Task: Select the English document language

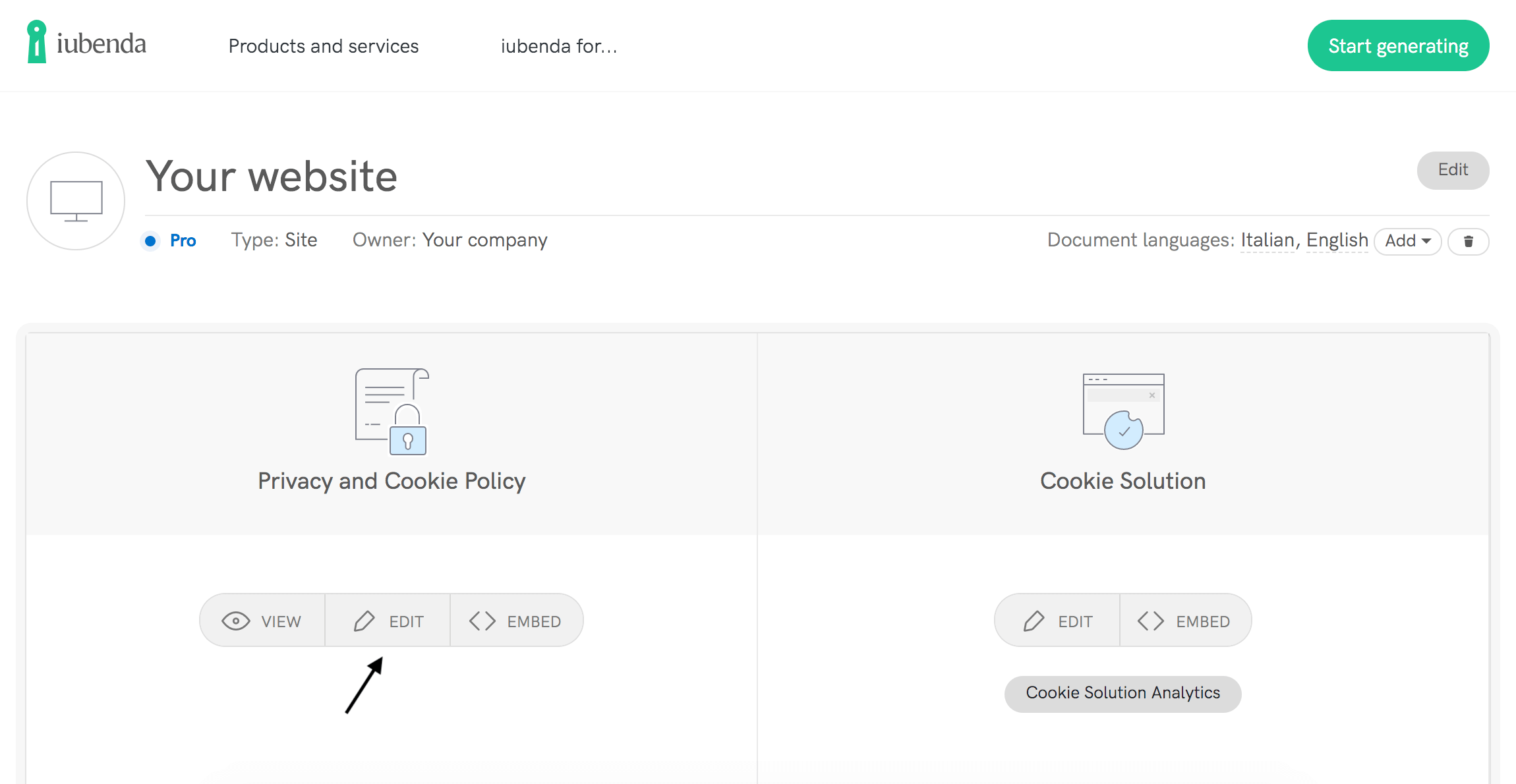Action: (x=1337, y=240)
